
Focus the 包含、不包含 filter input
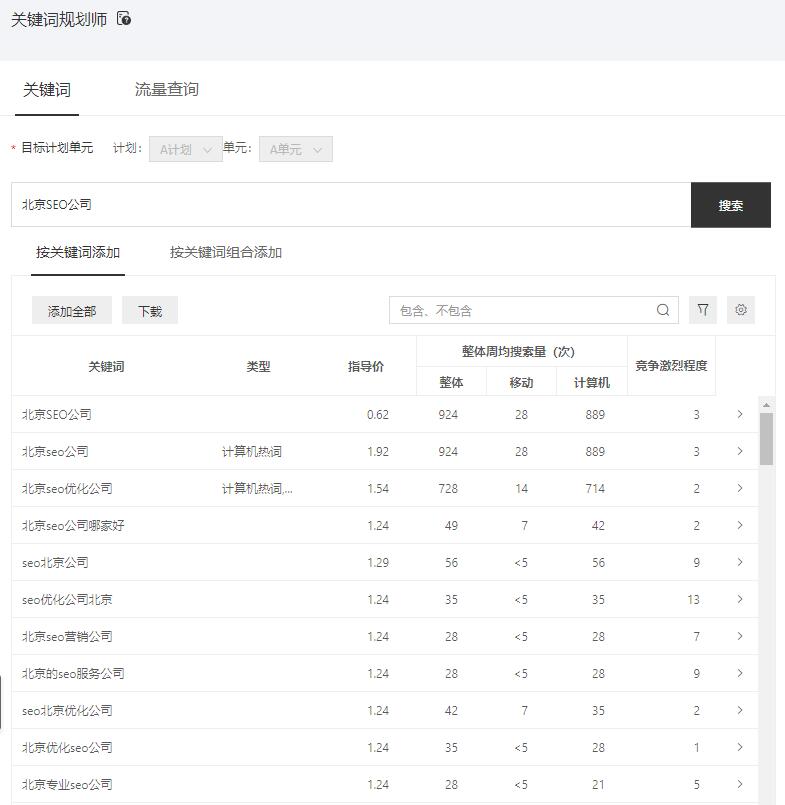520,310
